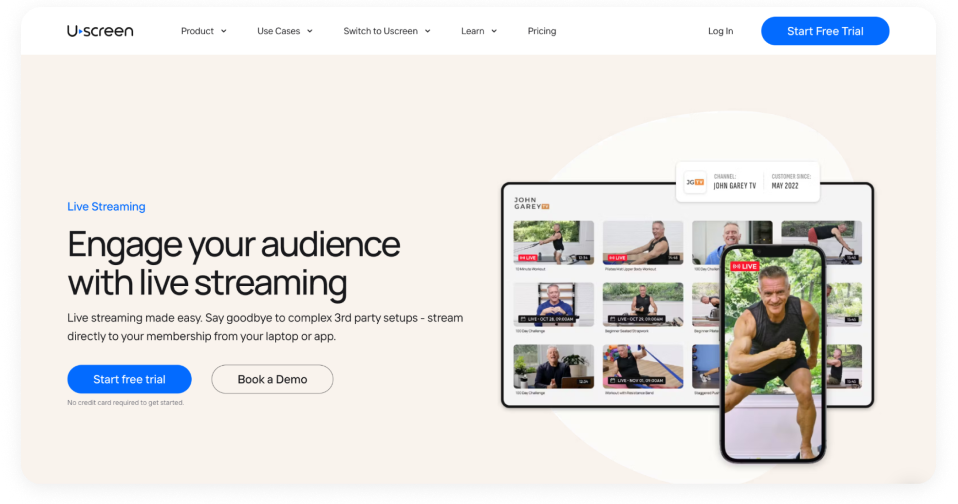Click the Book a Demo button
Screen dimensions: 958x504
tap(272, 379)
